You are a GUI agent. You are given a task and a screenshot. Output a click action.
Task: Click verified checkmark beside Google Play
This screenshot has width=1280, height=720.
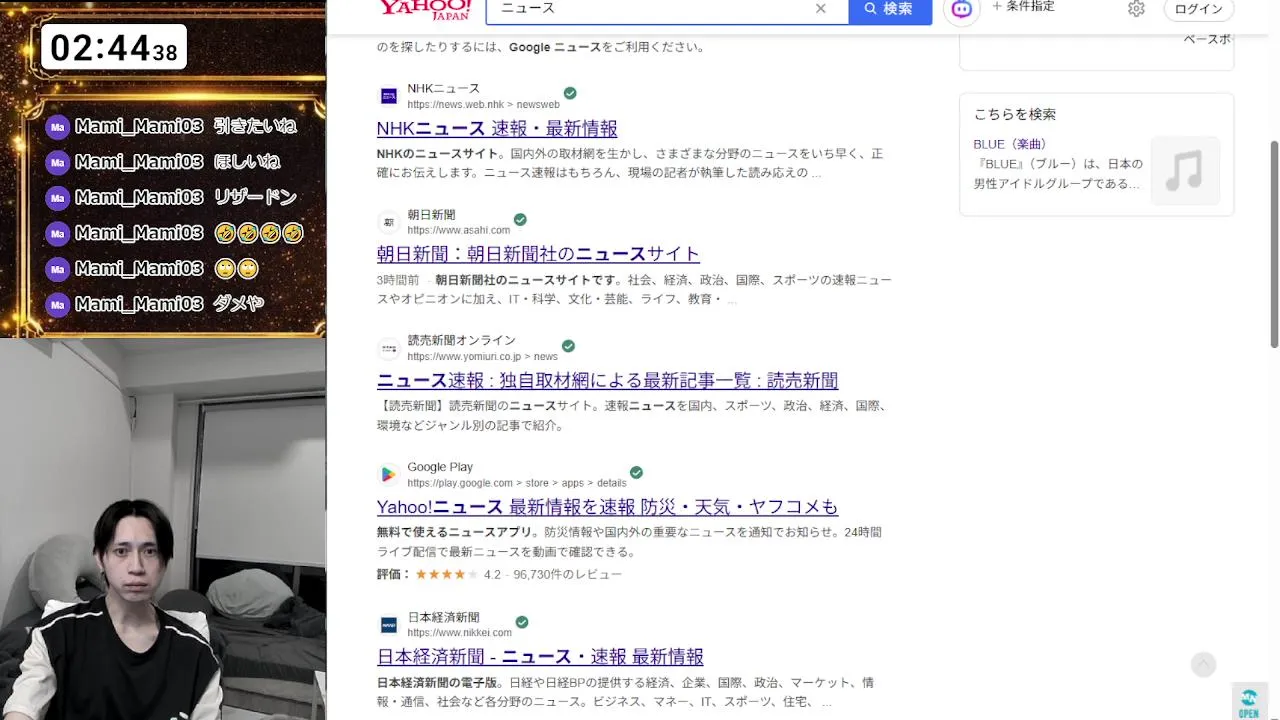click(x=636, y=472)
